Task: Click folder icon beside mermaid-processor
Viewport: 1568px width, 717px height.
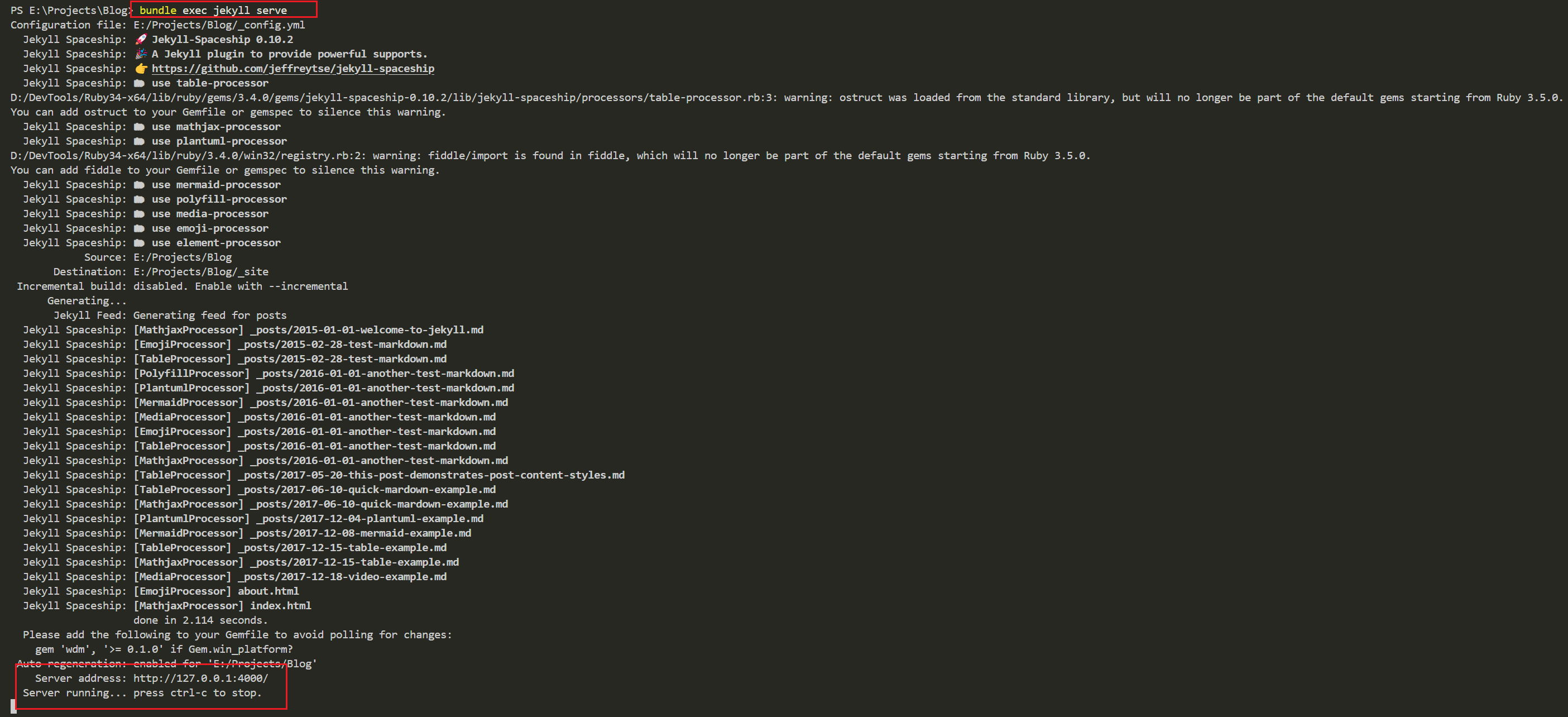Action: [x=140, y=185]
